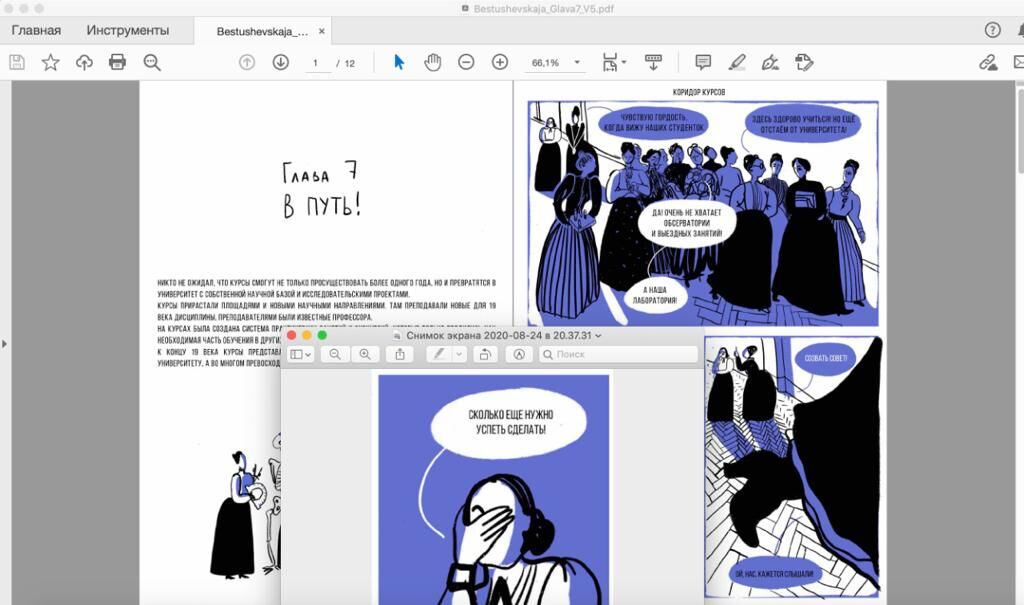Expand the Preview window title chevron

coord(598,336)
